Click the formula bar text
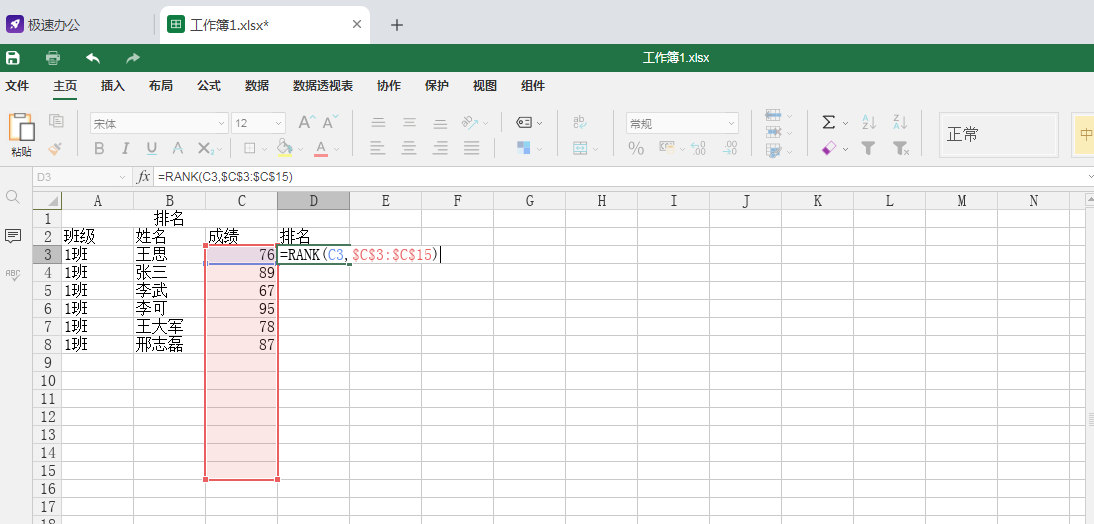 click(225, 177)
